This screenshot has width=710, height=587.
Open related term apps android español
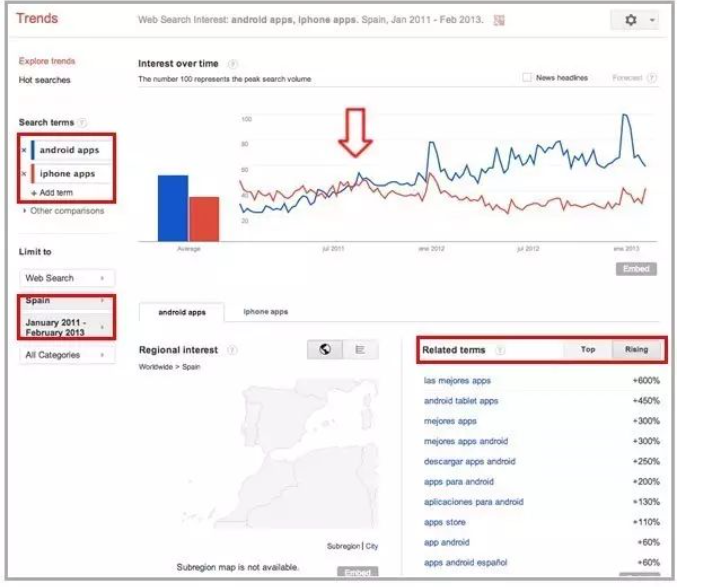[465, 563]
